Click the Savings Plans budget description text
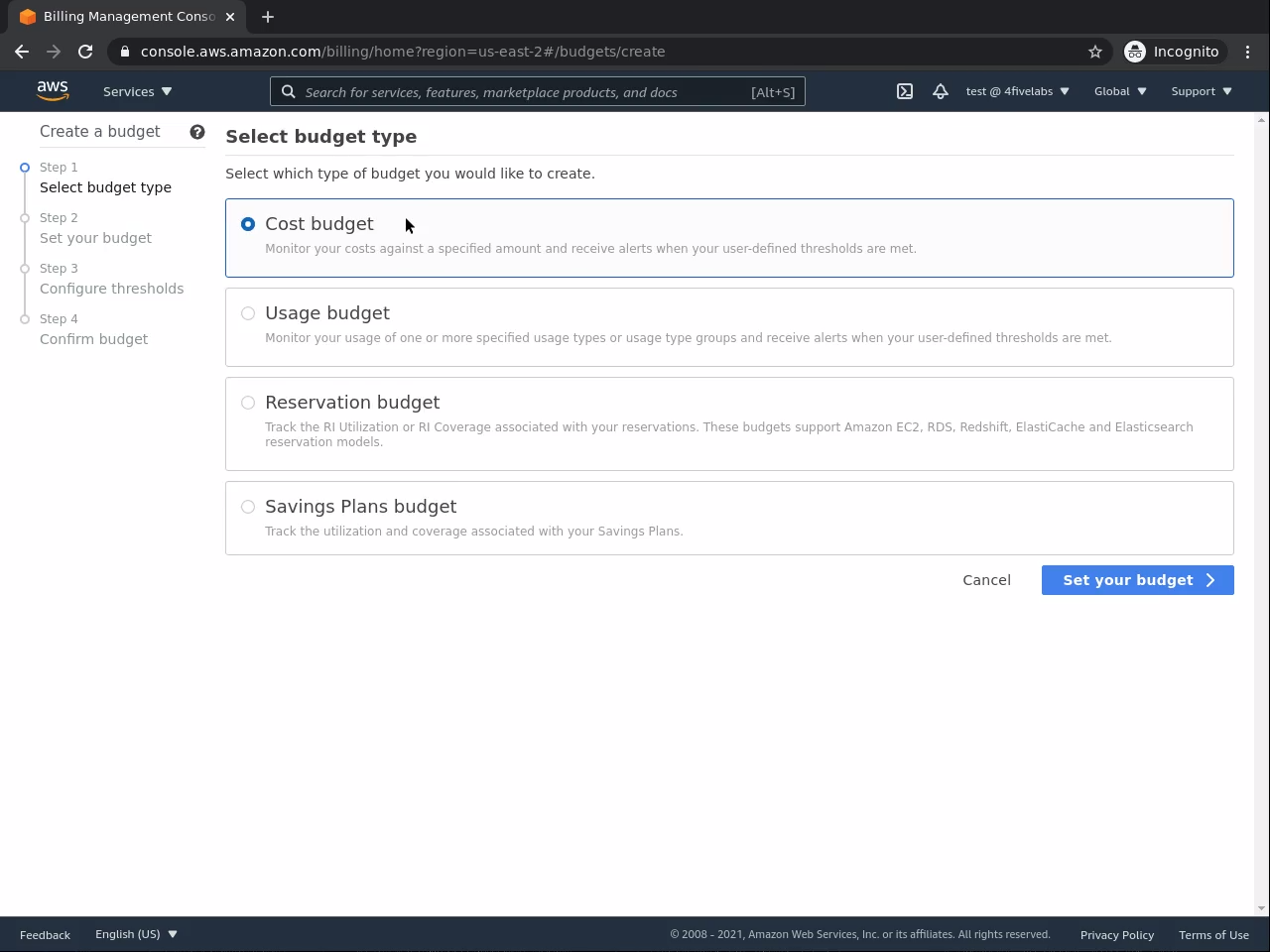This screenshot has width=1270, height=952. coord(473,532)
